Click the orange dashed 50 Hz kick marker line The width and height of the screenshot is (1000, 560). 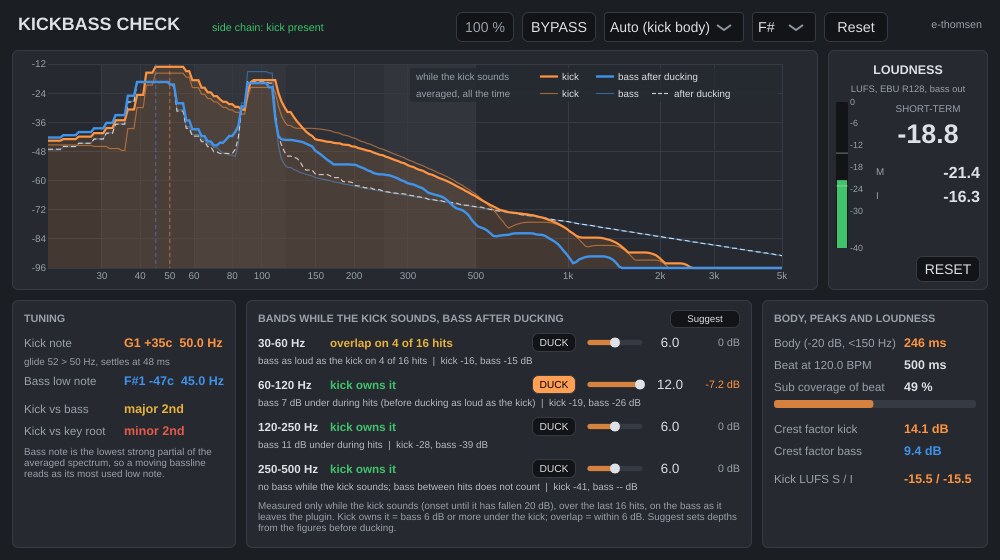pos(170,167)
